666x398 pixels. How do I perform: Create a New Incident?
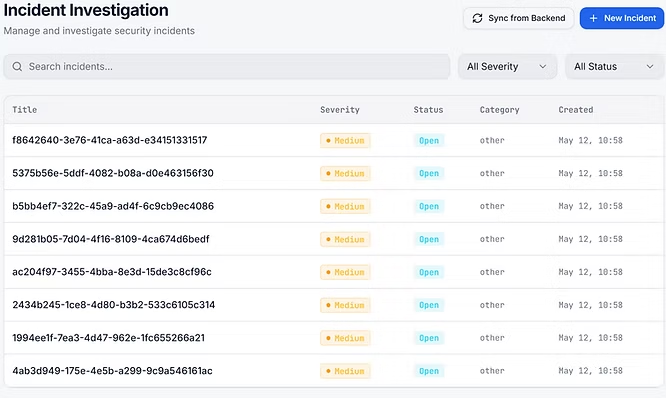pos(622,18)
